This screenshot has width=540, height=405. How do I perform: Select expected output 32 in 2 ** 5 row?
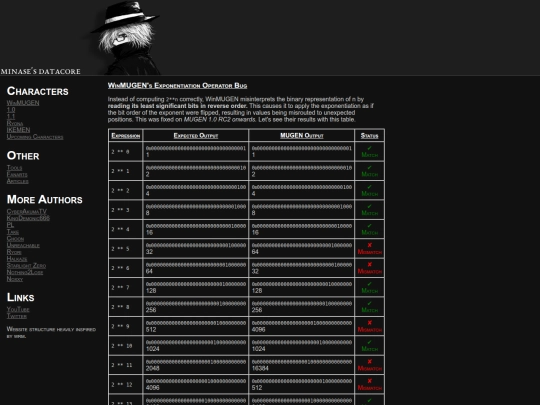pyautogui.click(x=149, y=252)
